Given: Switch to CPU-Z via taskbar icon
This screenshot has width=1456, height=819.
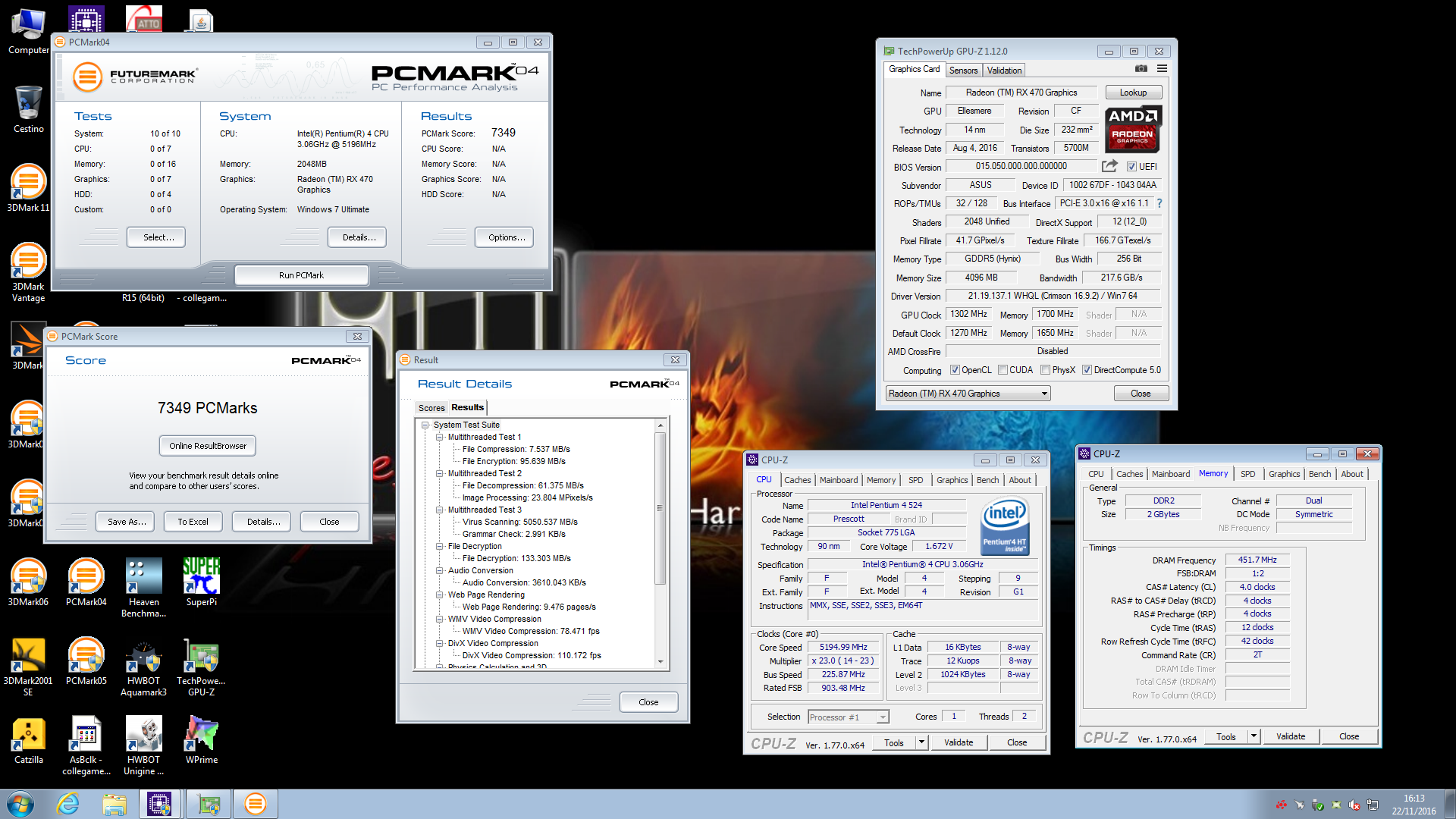Looking at the screenshot, I should click(x=160, y=804).
